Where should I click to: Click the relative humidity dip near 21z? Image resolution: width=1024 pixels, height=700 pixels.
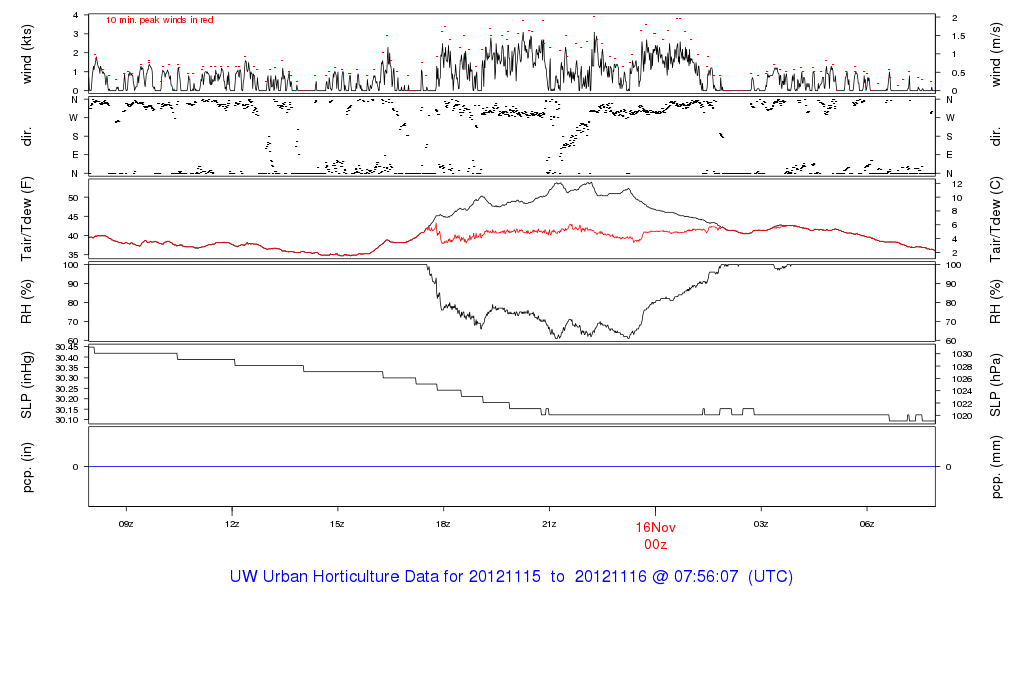tap(556, 336)
